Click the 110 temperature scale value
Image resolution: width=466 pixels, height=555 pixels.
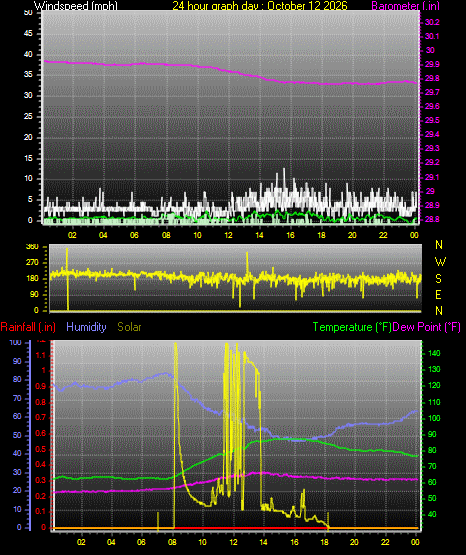[434, 402]
